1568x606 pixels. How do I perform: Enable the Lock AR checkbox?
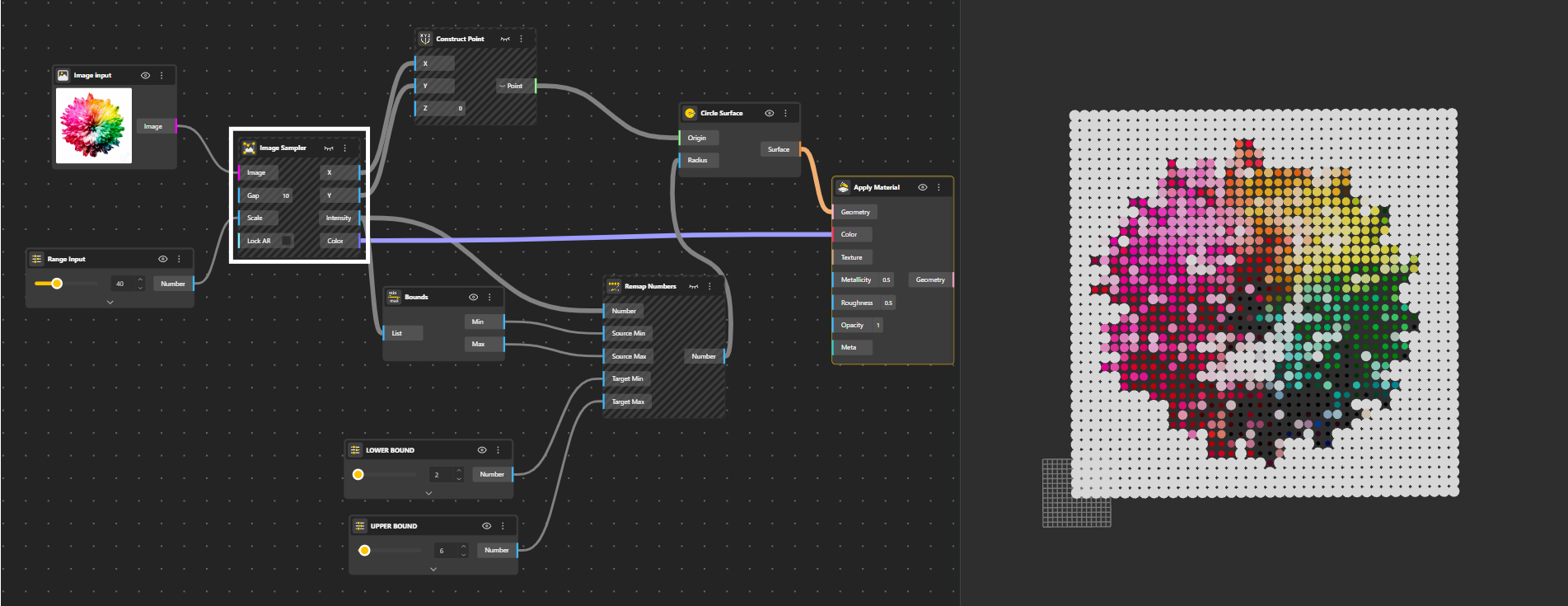[x=286, y=241]
